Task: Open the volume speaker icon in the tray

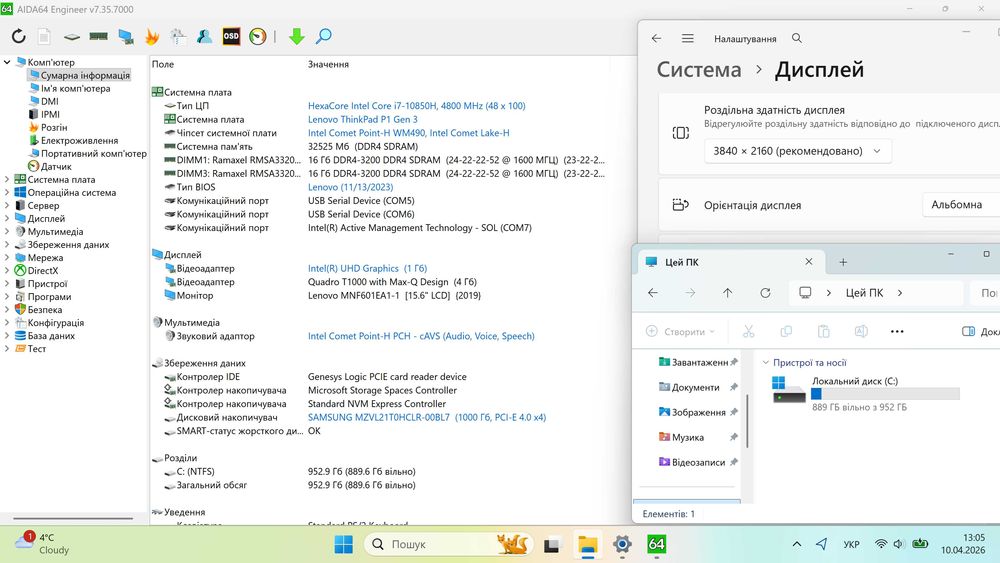Action: pyautogui.click(x=899, y=544)
